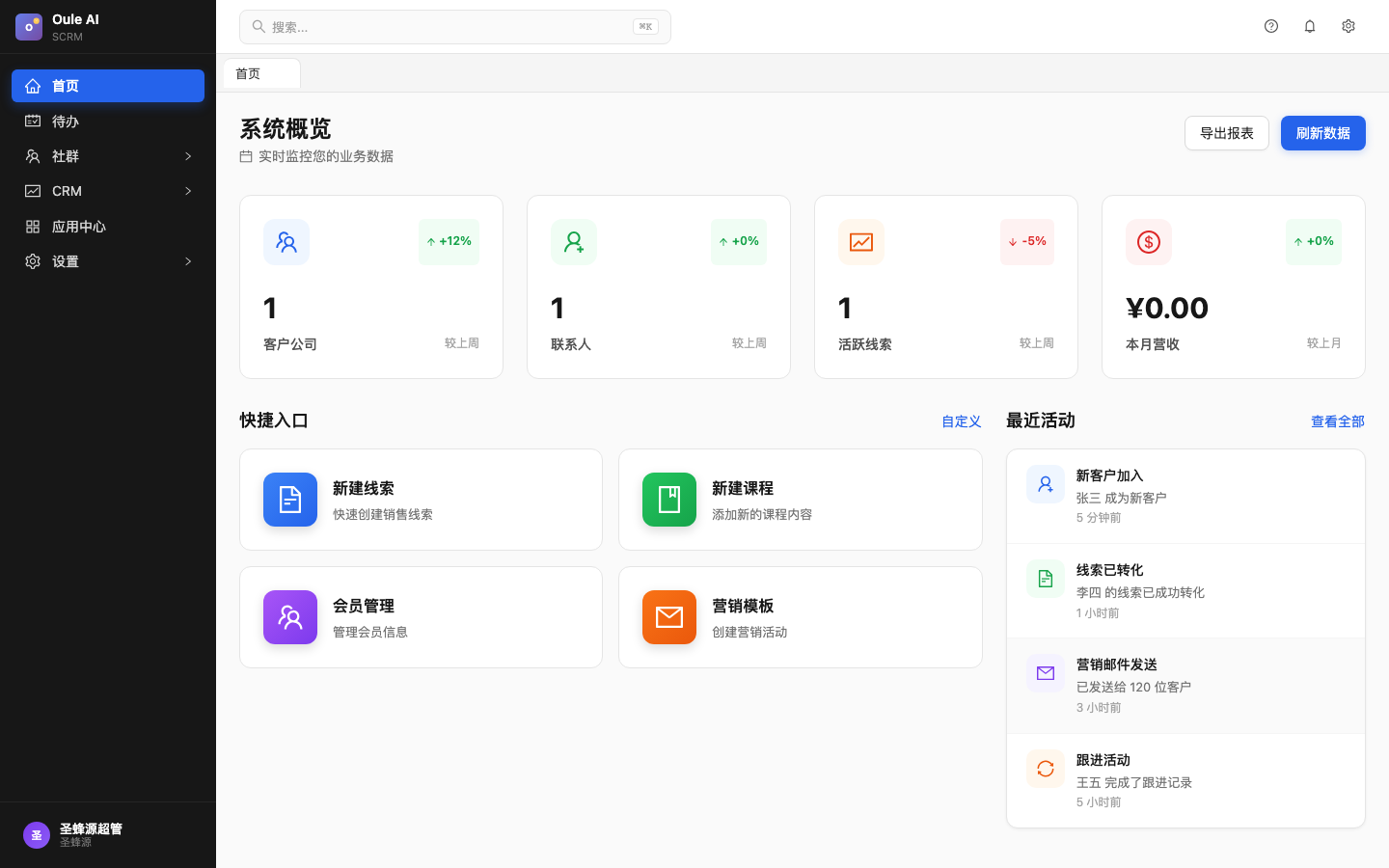The height and width of the screenshot is (868, 1389).
Task: Click the green bookmark icon of 新建课程
Action: [669, 500]
